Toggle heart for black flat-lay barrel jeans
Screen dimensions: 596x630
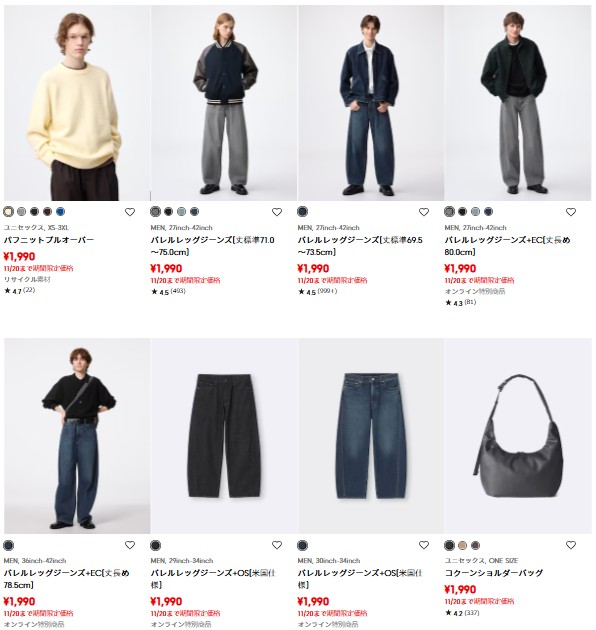click(x=277, y=545)
